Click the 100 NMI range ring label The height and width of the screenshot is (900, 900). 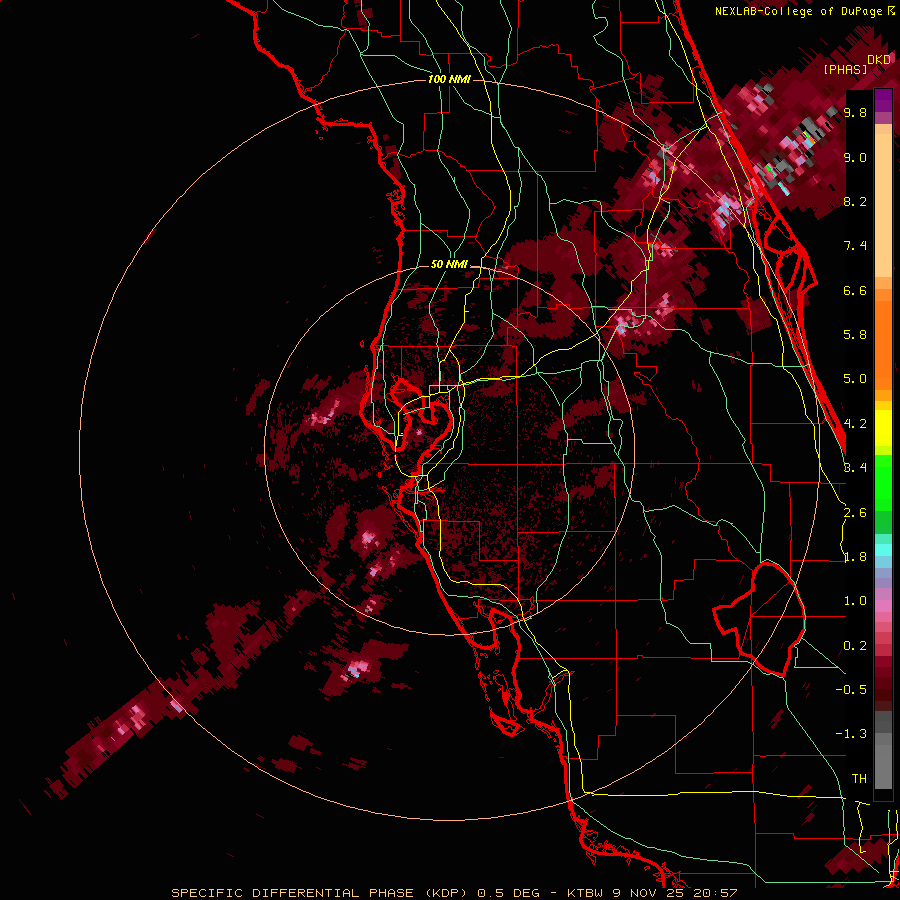449,79
